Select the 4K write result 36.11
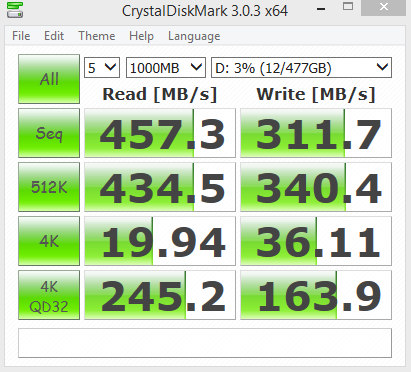Image resolution: width=411 pixels, height=372 pixels. (x=316, y=241)
